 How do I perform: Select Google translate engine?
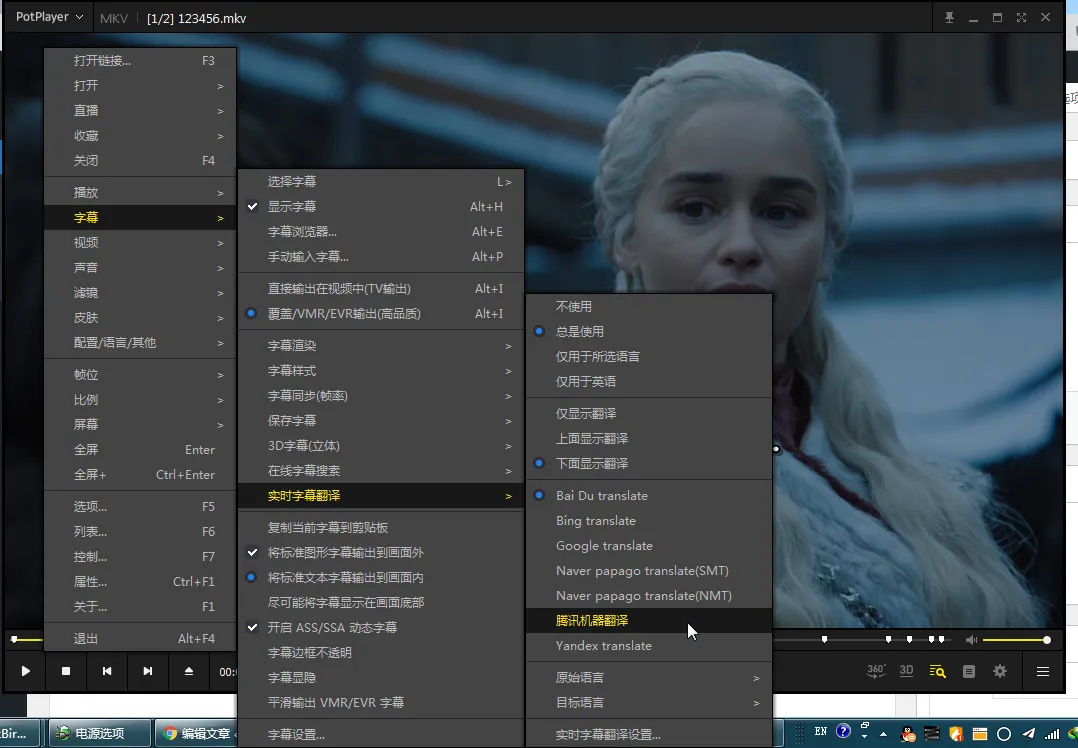tap(649, 546)
